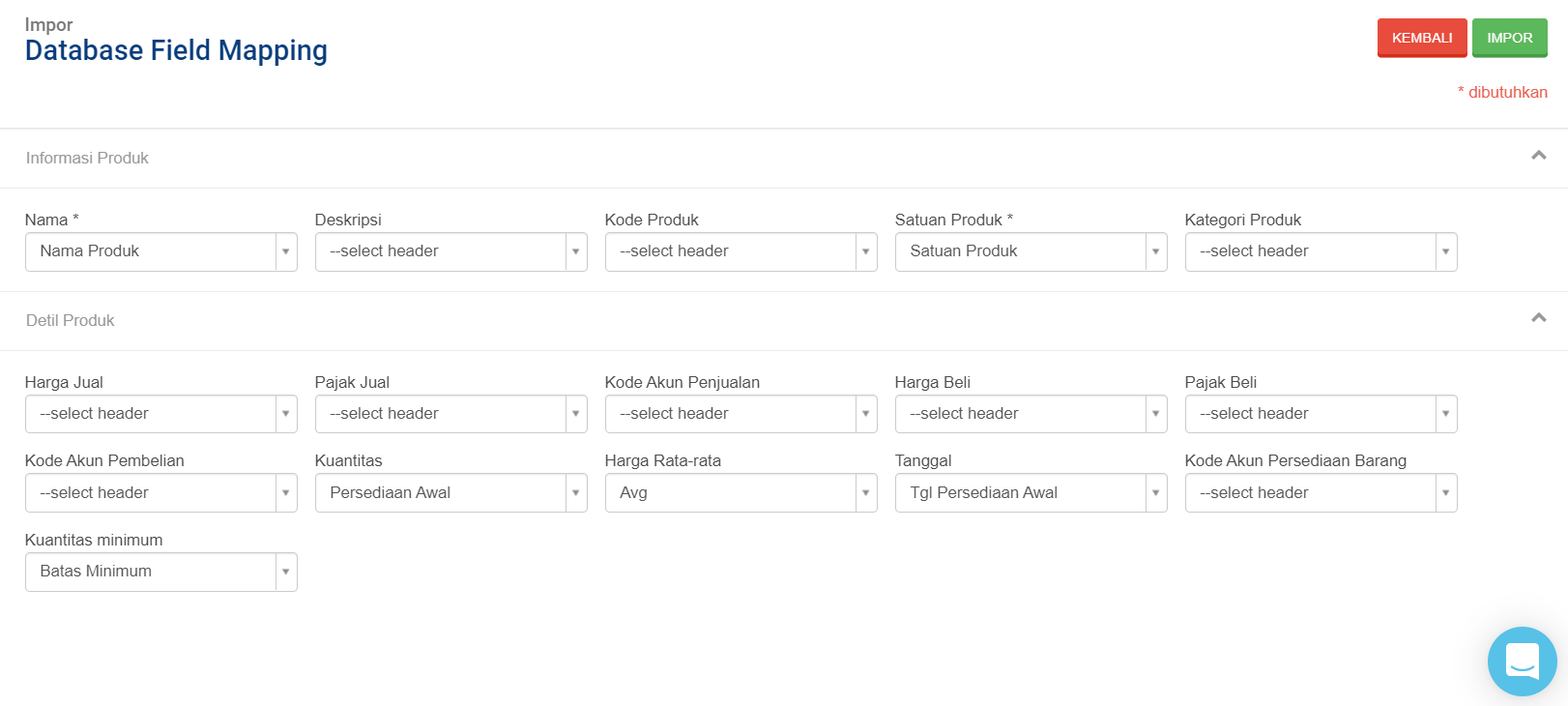This screenshot has height=706, width=1568.
Task: Click the red KEMBALI button
Action: (1422, 38)
